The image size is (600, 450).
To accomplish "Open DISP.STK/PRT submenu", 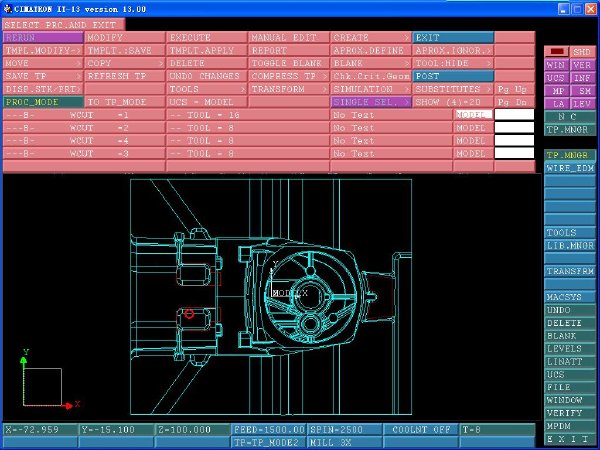I will [x=43, y=89].
